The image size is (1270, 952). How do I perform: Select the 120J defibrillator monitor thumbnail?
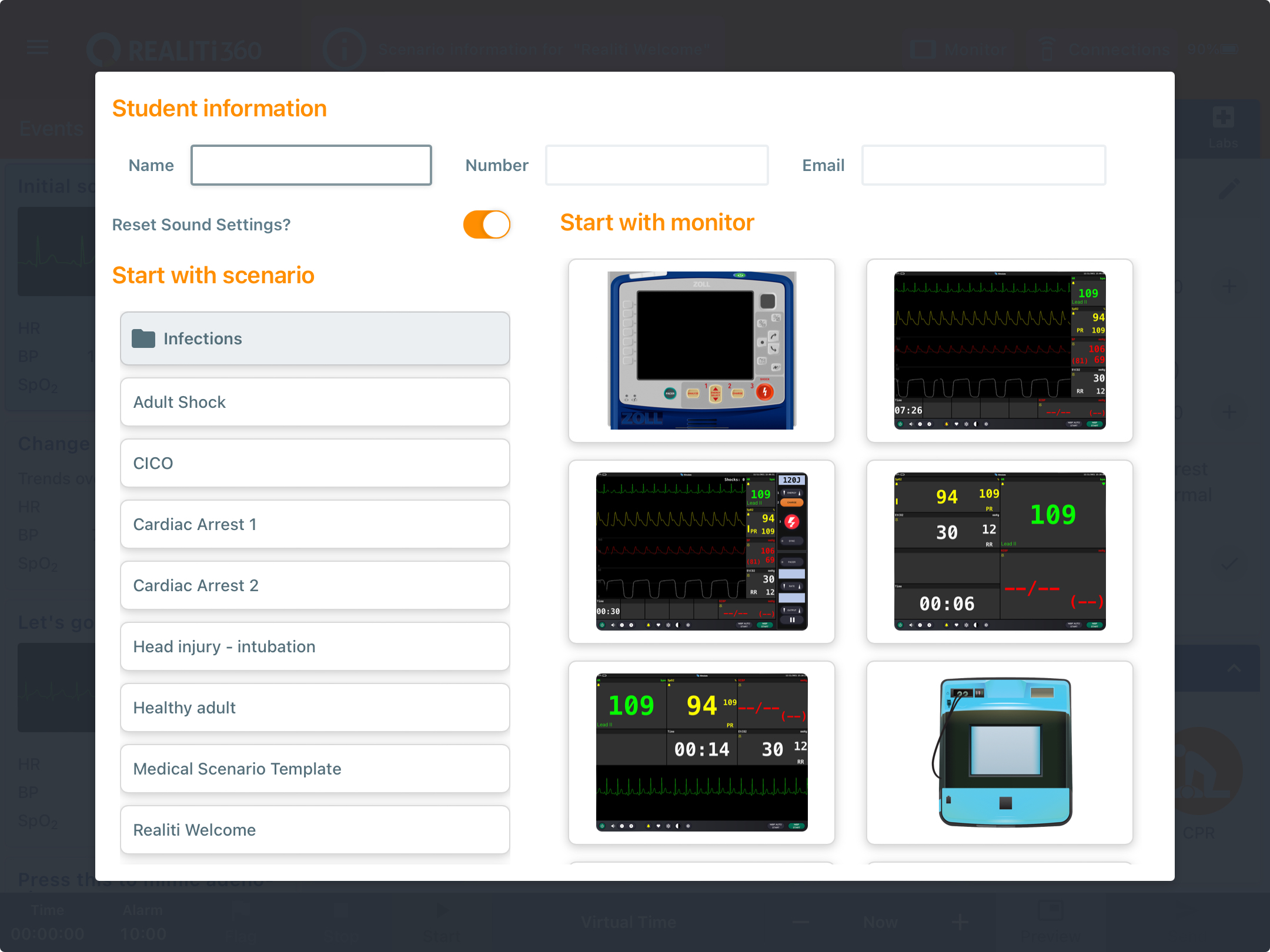701,551
